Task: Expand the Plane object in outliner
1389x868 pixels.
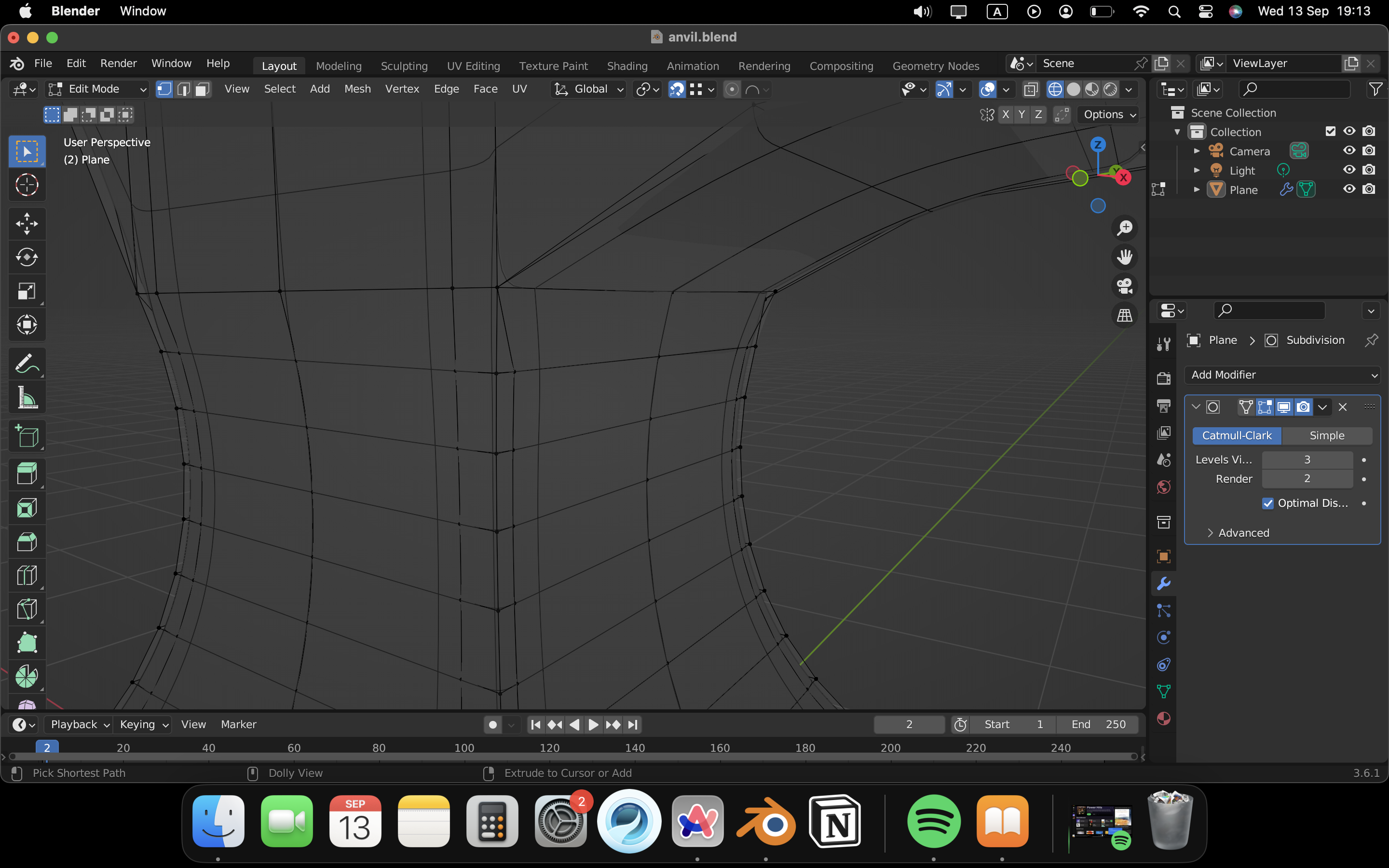Action: click(1197, 190)
